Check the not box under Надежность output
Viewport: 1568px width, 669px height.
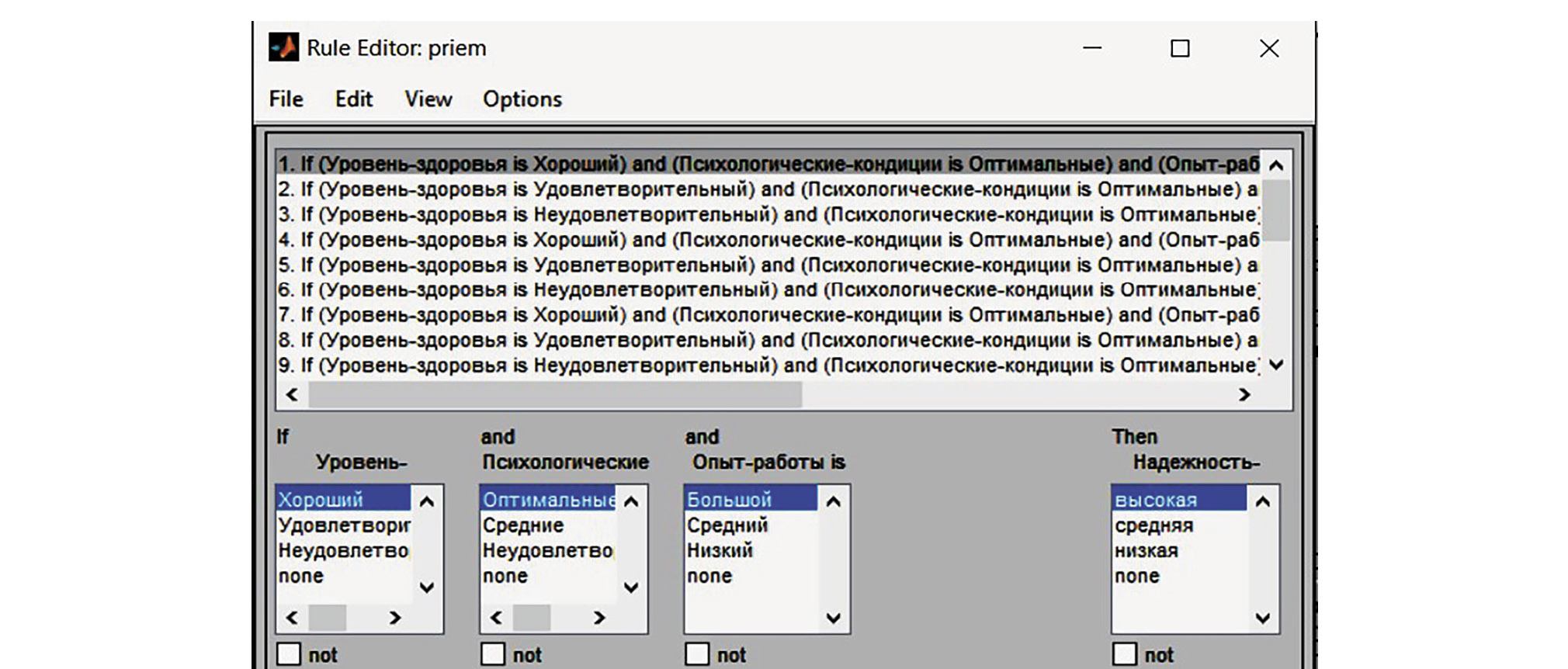(x=1124, y=653)
